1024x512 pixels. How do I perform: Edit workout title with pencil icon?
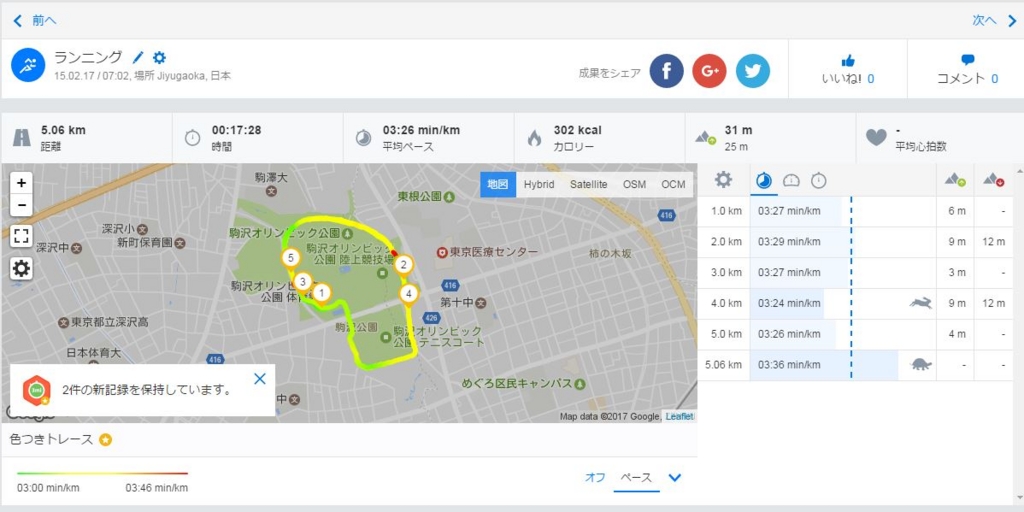(137, 57)
